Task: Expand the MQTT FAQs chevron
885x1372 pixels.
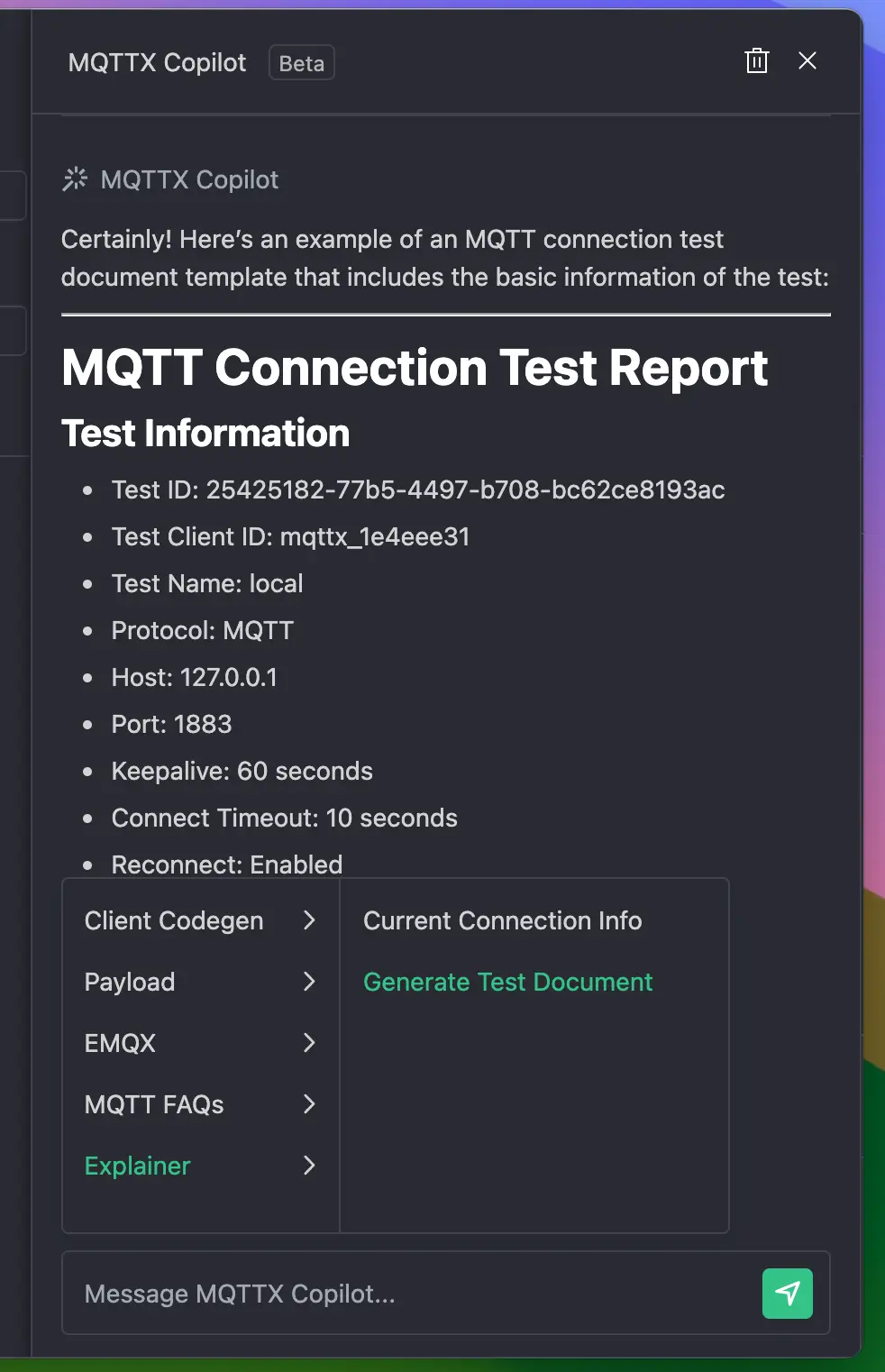Action: coord(310,1104)
